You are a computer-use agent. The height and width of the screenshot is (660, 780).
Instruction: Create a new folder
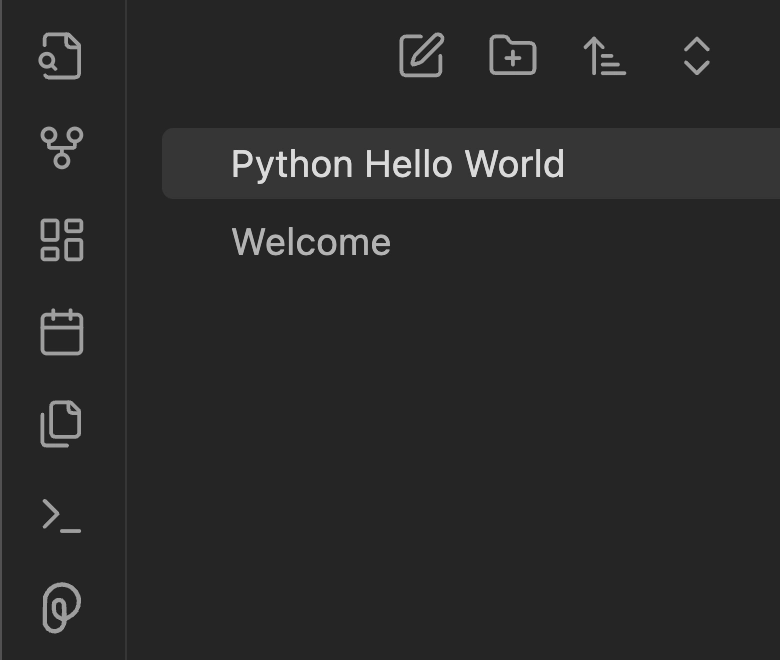pyautogui.click(x=513, y=56)
